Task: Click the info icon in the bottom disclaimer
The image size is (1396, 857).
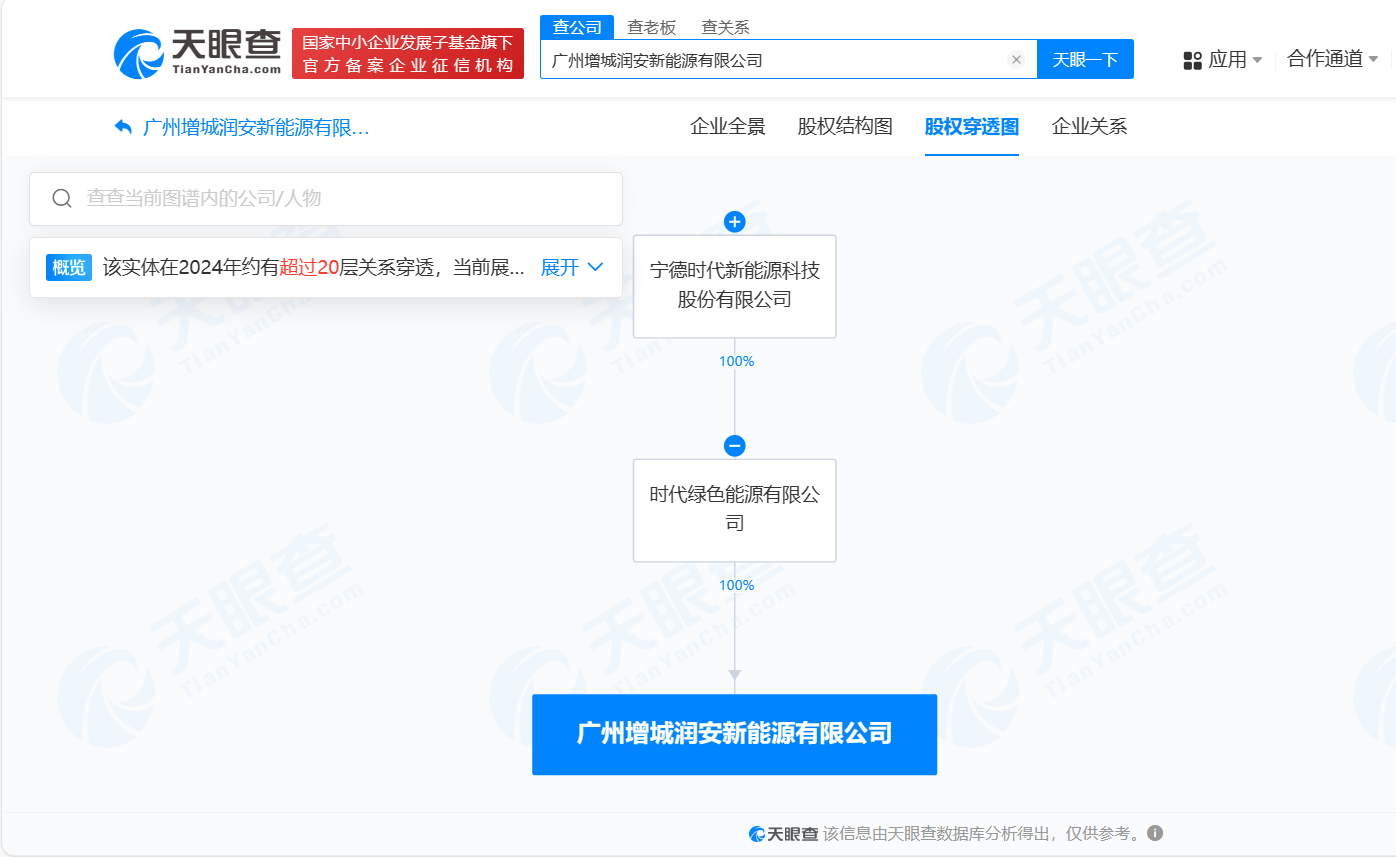Action: (1157, 832)
